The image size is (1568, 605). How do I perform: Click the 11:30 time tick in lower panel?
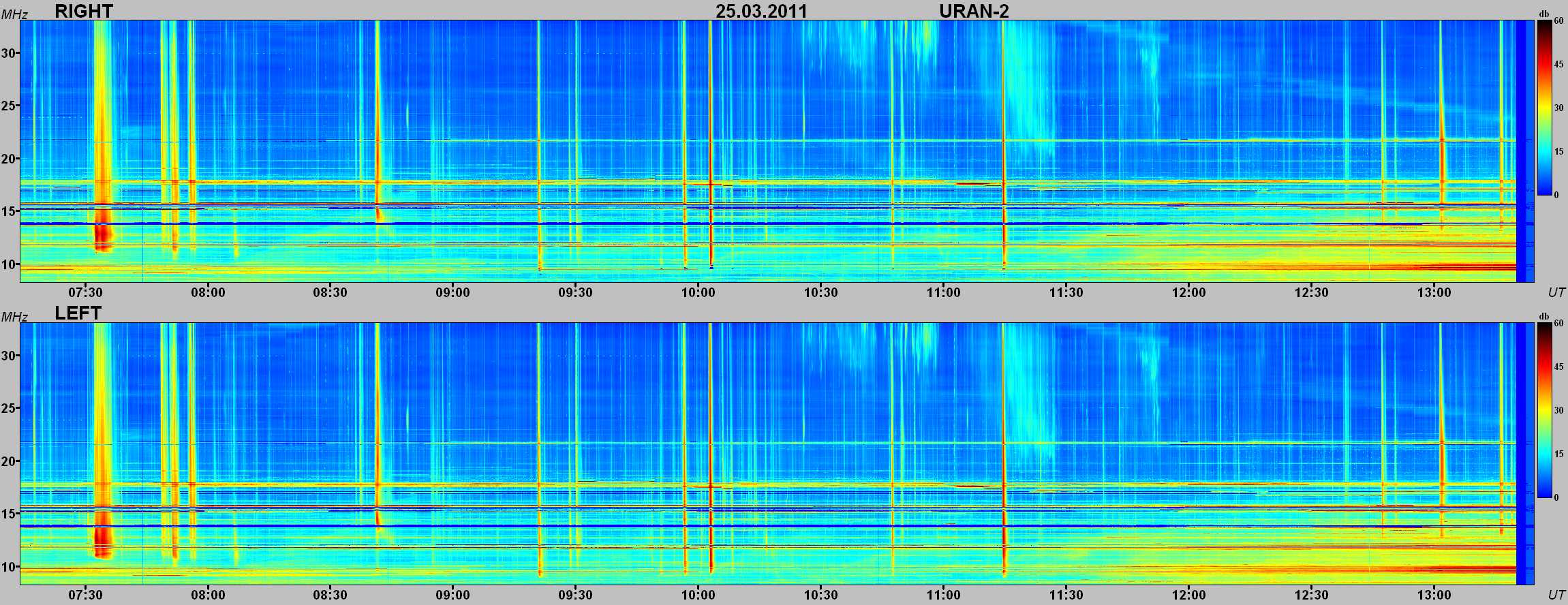pos(1066,595)
